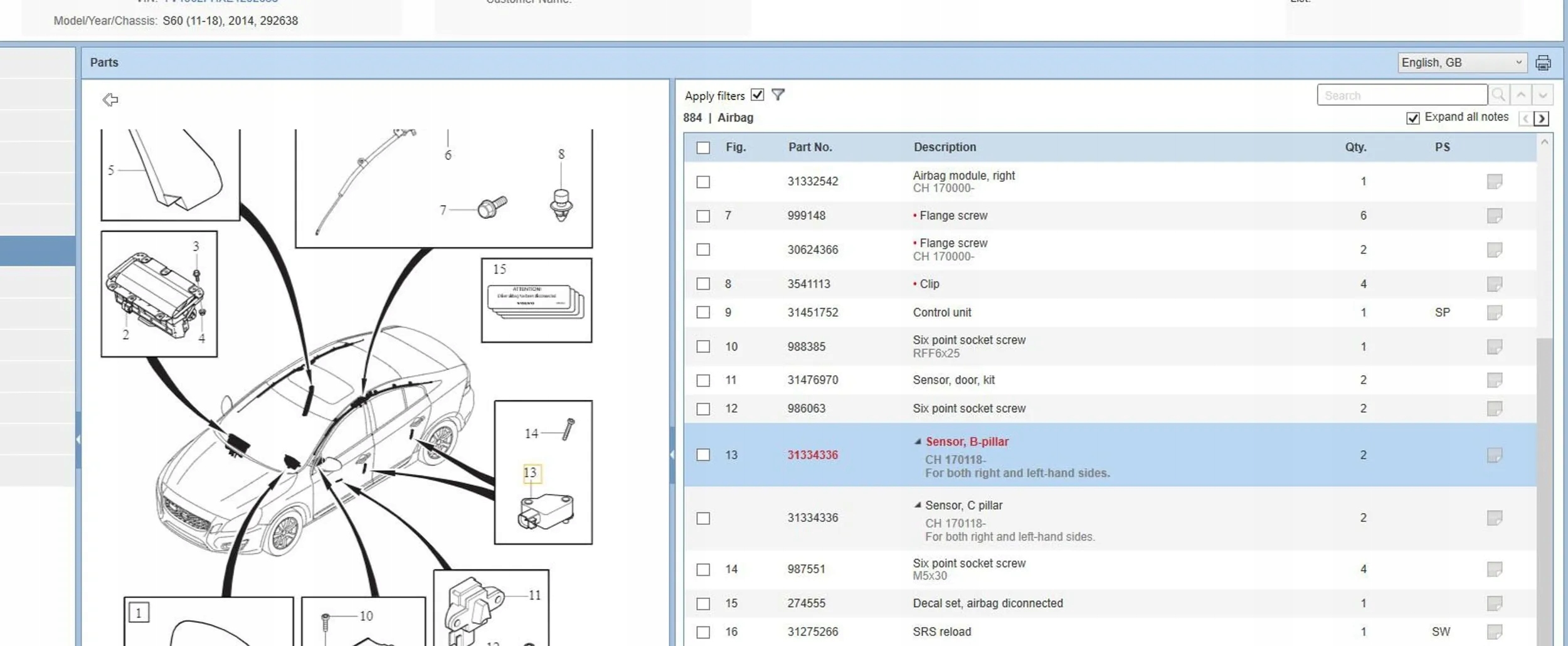
Task: Open note icon for Sensor, door, kit
Action: [1495, 380]
